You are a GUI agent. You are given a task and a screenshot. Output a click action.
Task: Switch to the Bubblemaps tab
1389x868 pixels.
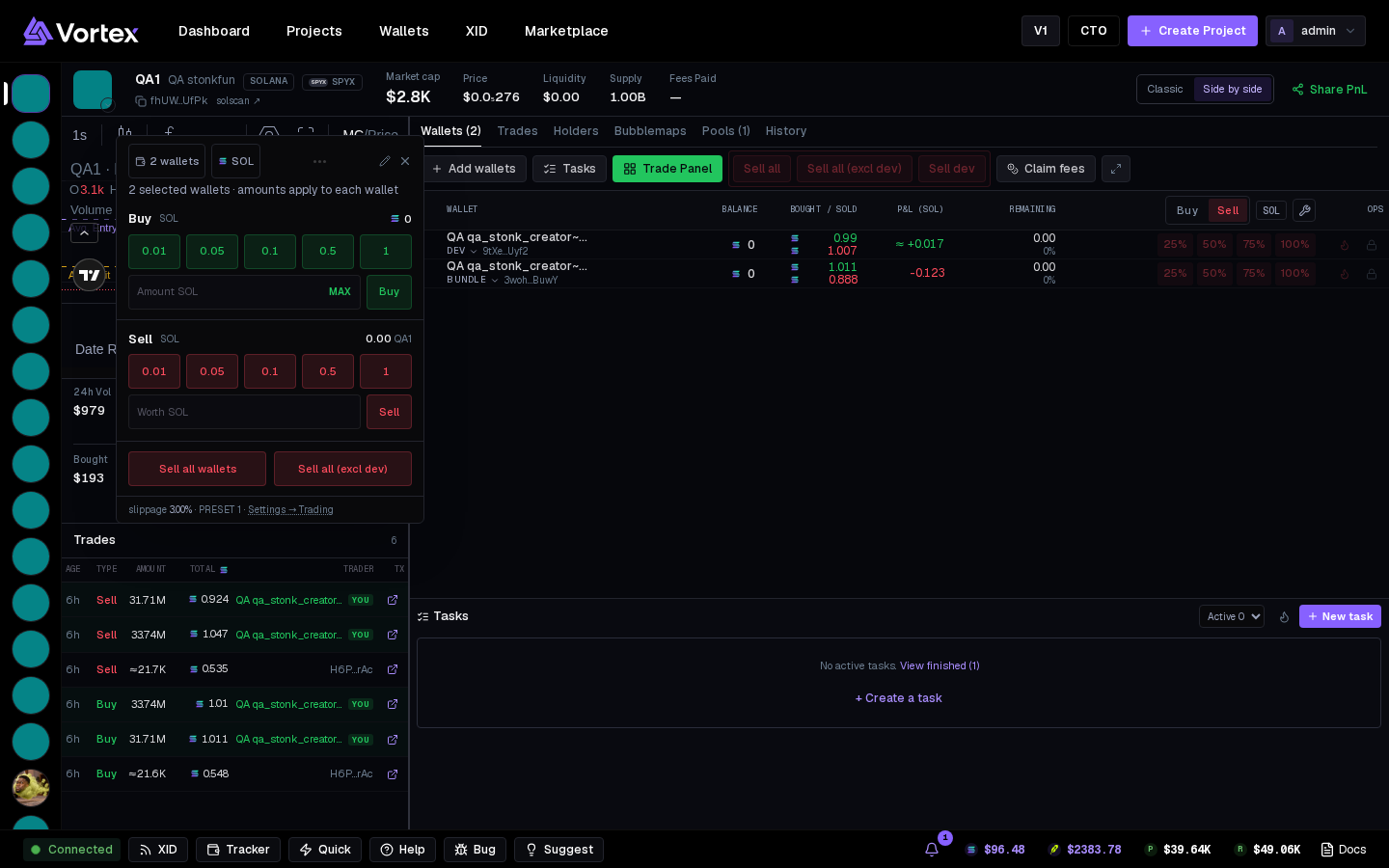(x=650, y=131)
